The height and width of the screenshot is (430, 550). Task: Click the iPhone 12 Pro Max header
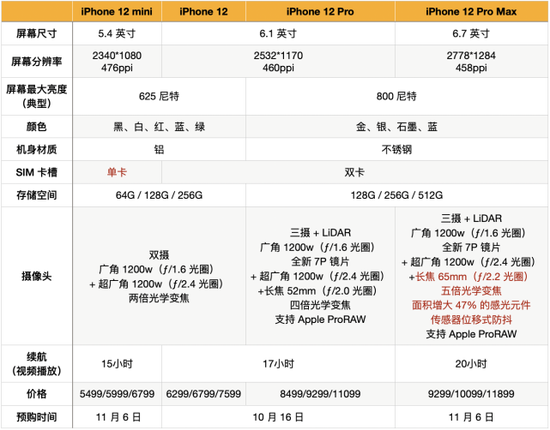pyautogui.click(x=471, y=12)
